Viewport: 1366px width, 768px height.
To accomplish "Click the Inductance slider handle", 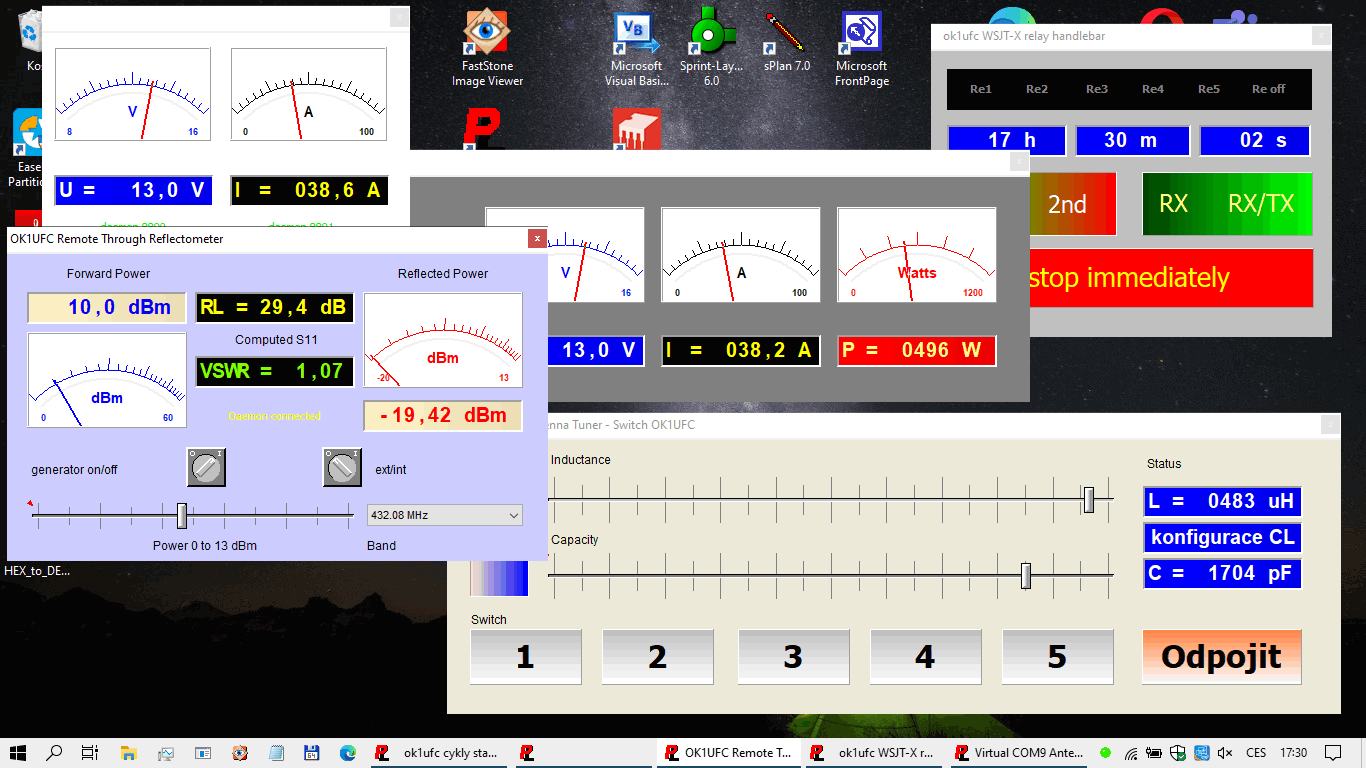I will (x=1089, y=499).
